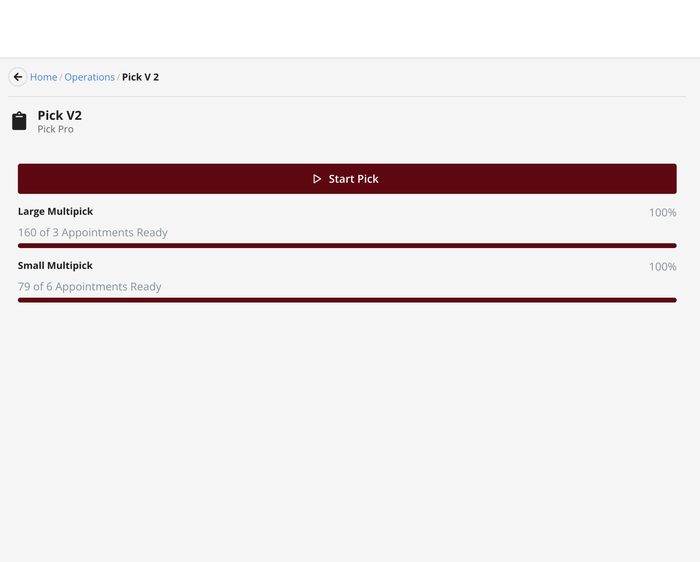Click the back arrow icon
The height and width of the screenshot is (562, 700).
18,77
